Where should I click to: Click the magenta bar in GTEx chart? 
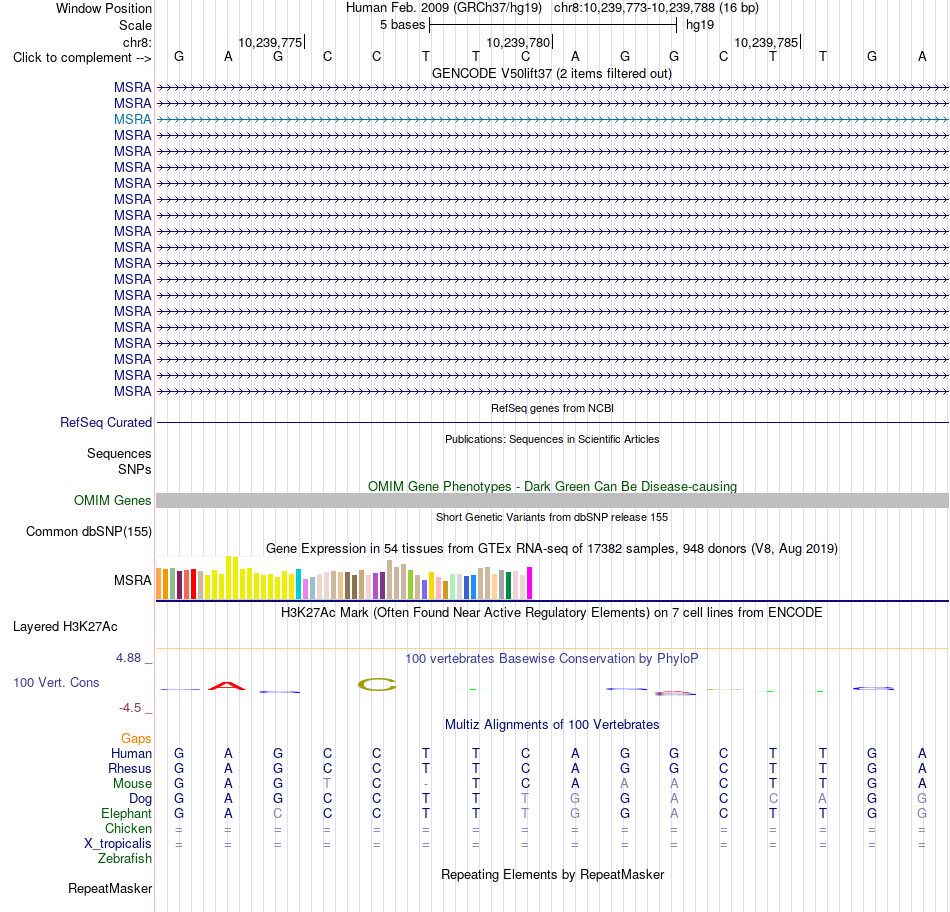tap(530, 583)
